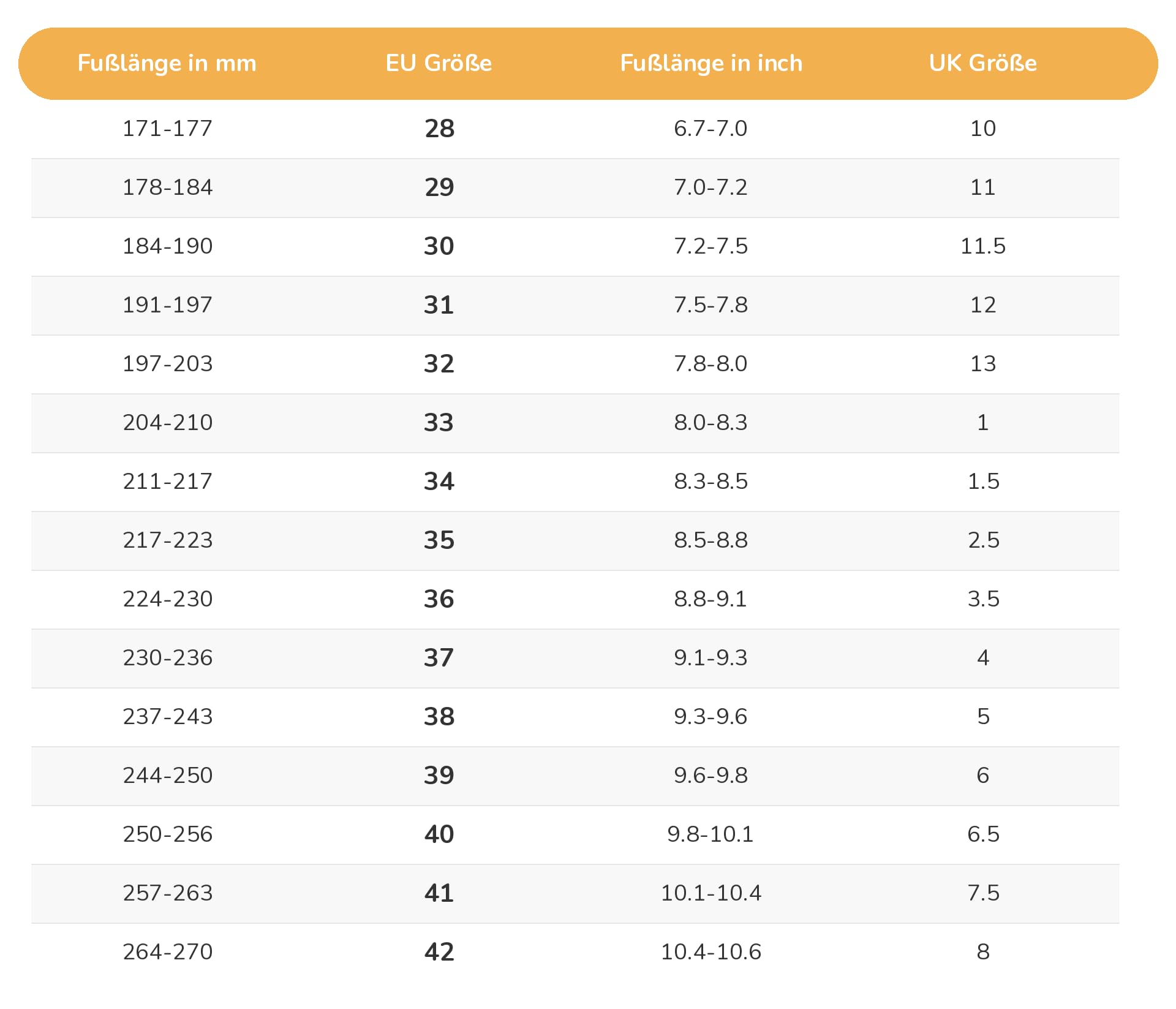Select the 204-210 mm foot length
1176x1009 pixels.
(167, 423)
